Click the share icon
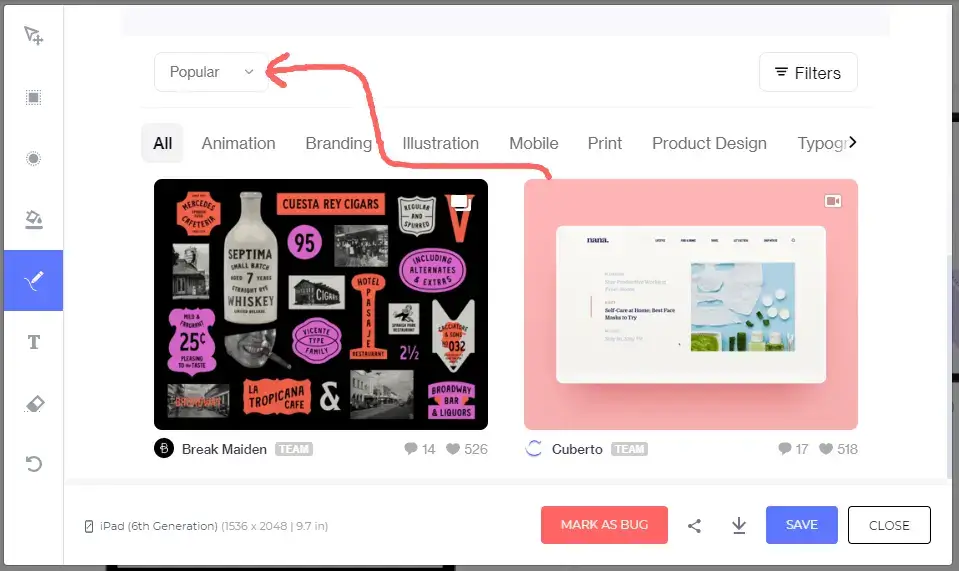 pyautogui.click(x=695, y=525)
